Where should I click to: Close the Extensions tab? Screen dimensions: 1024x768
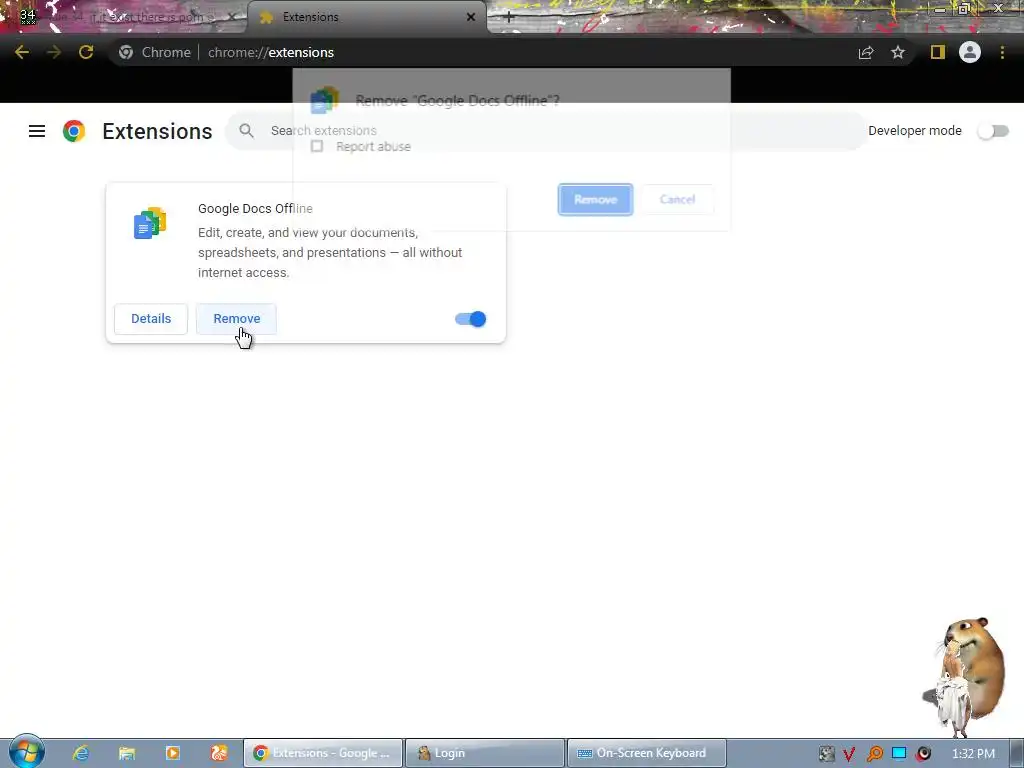(471, 17)
